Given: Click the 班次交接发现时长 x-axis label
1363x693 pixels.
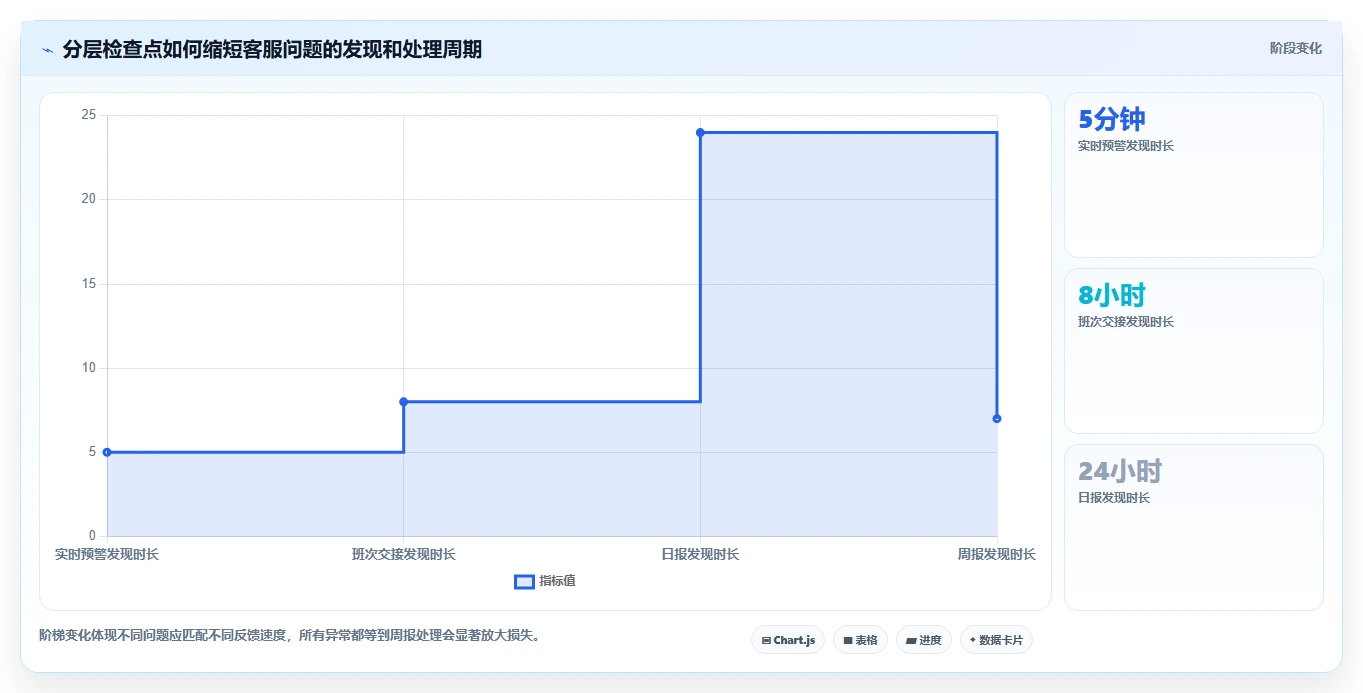Looking at the screenshot, I should point(404,554).
